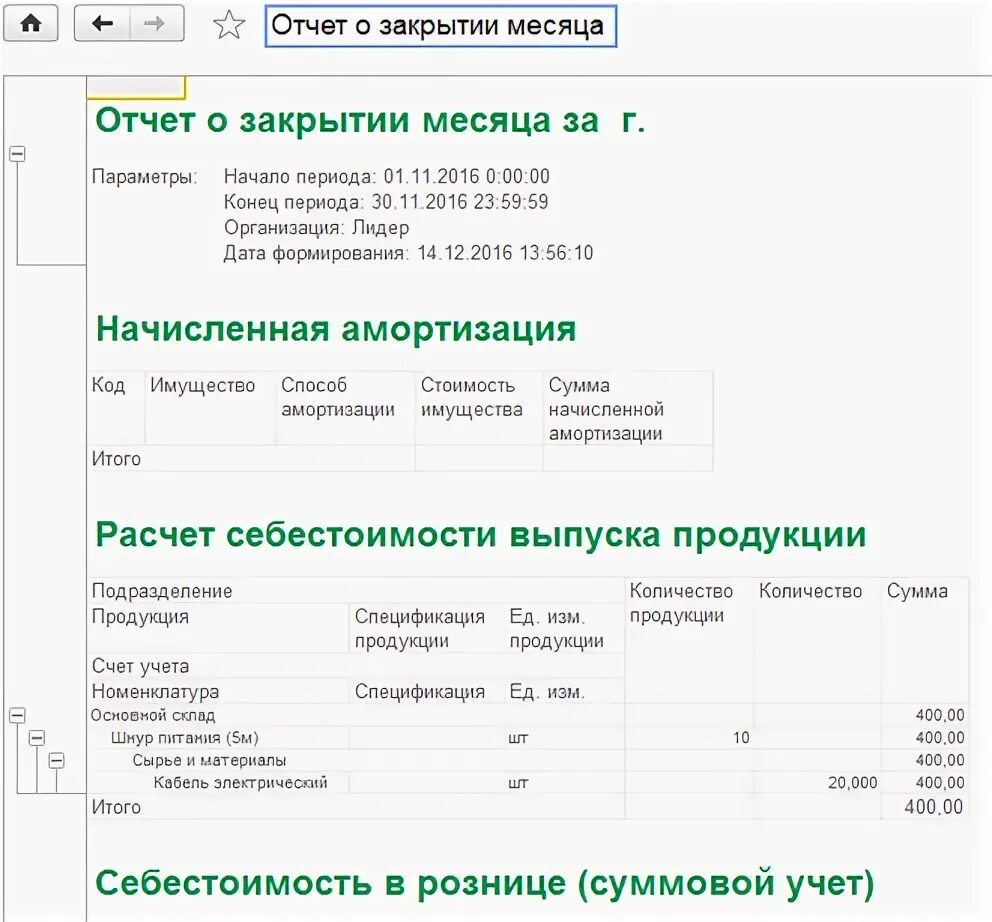This screenshot has height=922, width=992.
Task: Click the 'Начало периода' parameter line
Action: (387, 176)
